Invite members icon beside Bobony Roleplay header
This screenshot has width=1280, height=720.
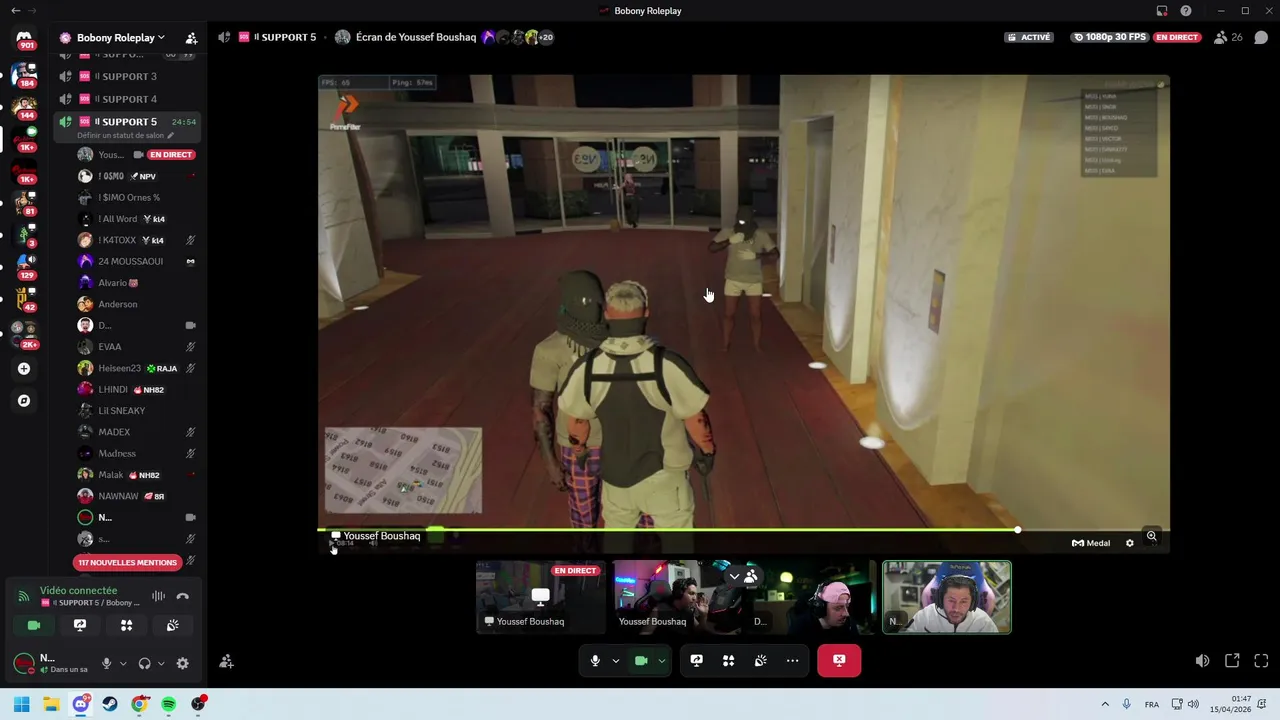pyautogui.click(x=191, y=38)
